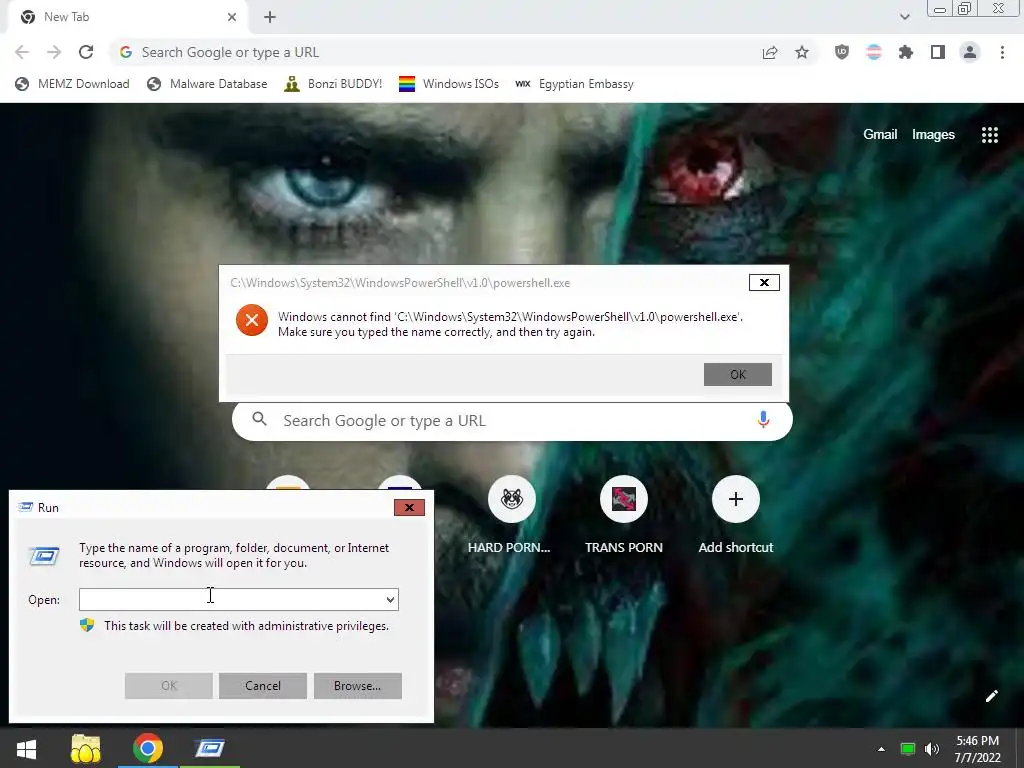Open Google Images link
Viewport: 1024px width, 768px height.
933,135
